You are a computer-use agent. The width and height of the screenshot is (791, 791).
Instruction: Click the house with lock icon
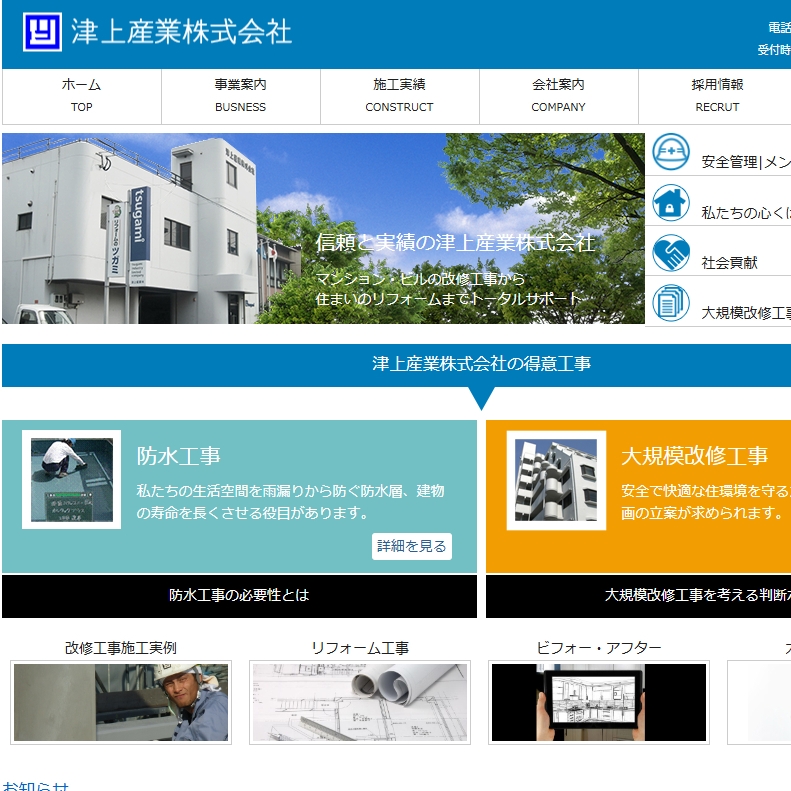click(670, 202)
